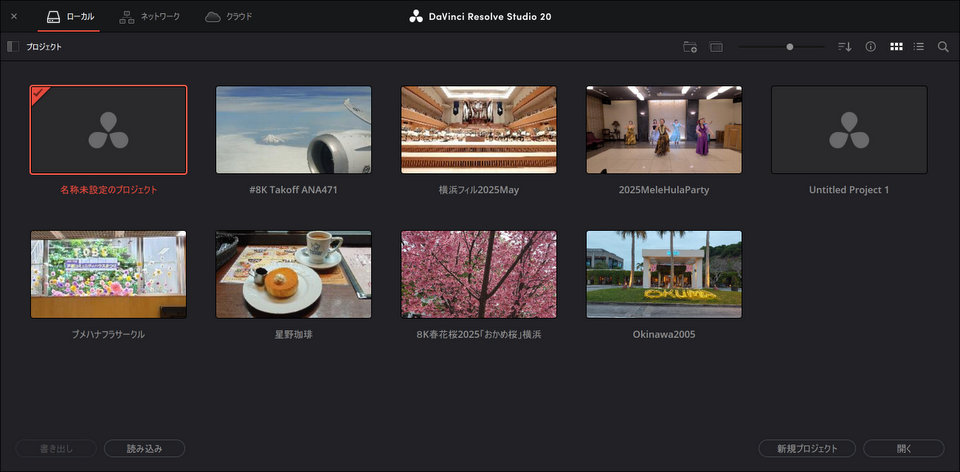The height and width of the screenshot is (472, 960).
Task: Select the 星野珈琲 project thumbnail
Action: tap(293, 275)
